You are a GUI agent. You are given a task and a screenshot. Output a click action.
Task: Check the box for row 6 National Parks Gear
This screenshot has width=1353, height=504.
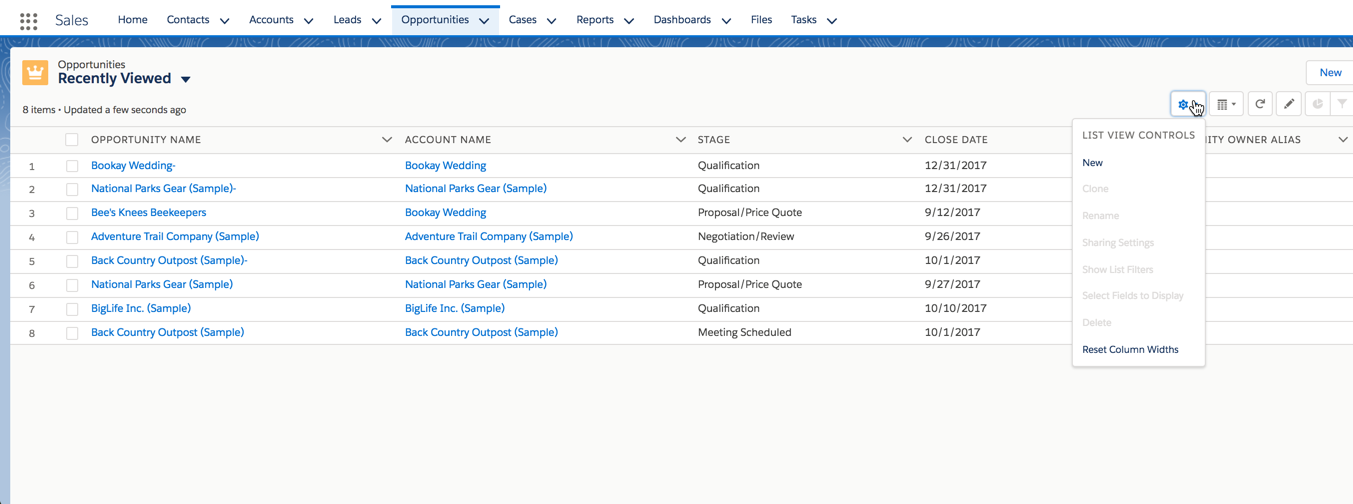72,285
